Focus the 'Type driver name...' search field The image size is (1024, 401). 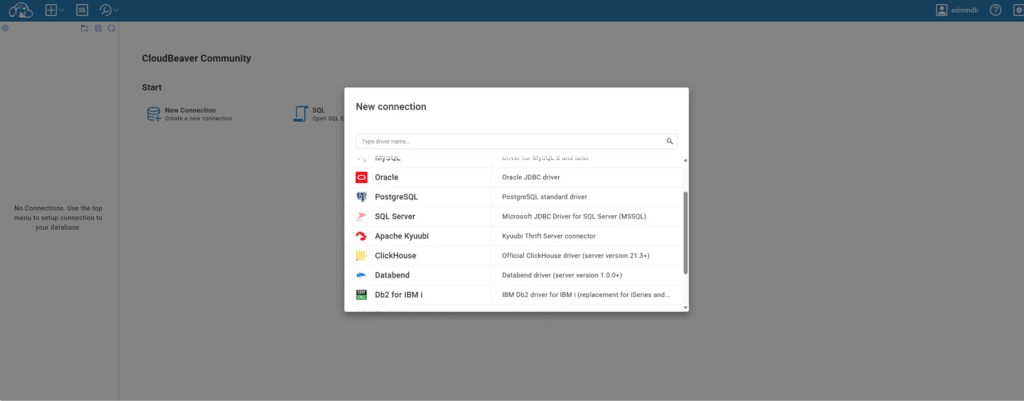(516, 141)
